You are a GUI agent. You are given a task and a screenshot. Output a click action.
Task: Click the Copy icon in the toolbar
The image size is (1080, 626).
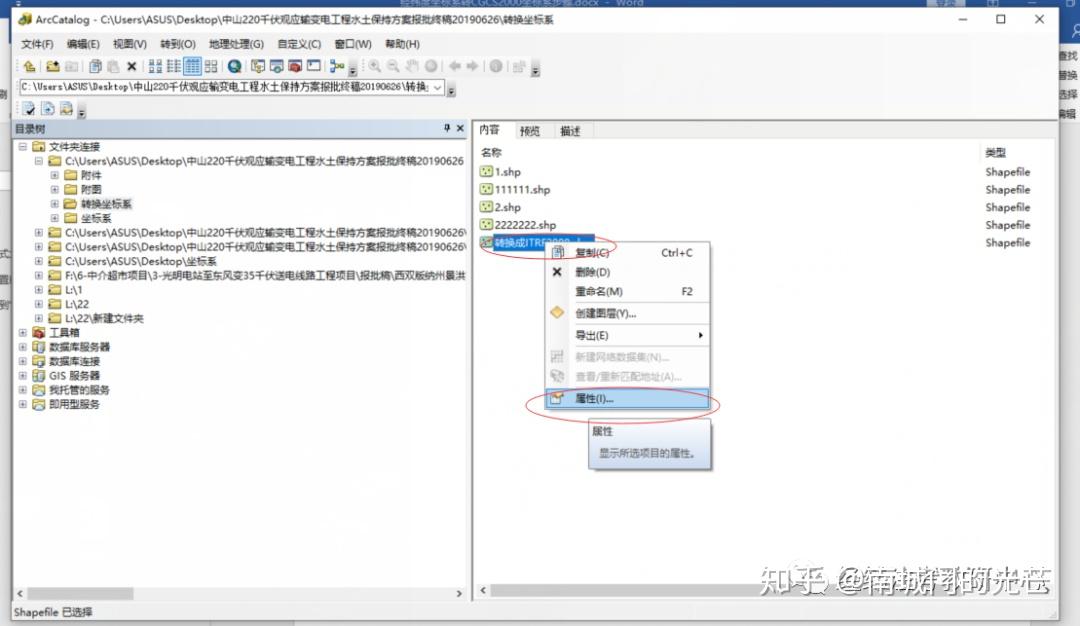tap(96, 66)
